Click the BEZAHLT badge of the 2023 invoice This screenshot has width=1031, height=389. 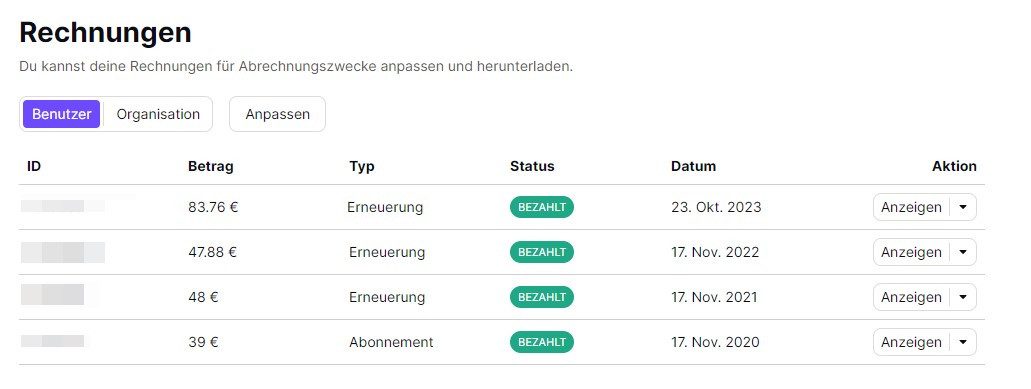pyautogui.click(x=542, y=207)
